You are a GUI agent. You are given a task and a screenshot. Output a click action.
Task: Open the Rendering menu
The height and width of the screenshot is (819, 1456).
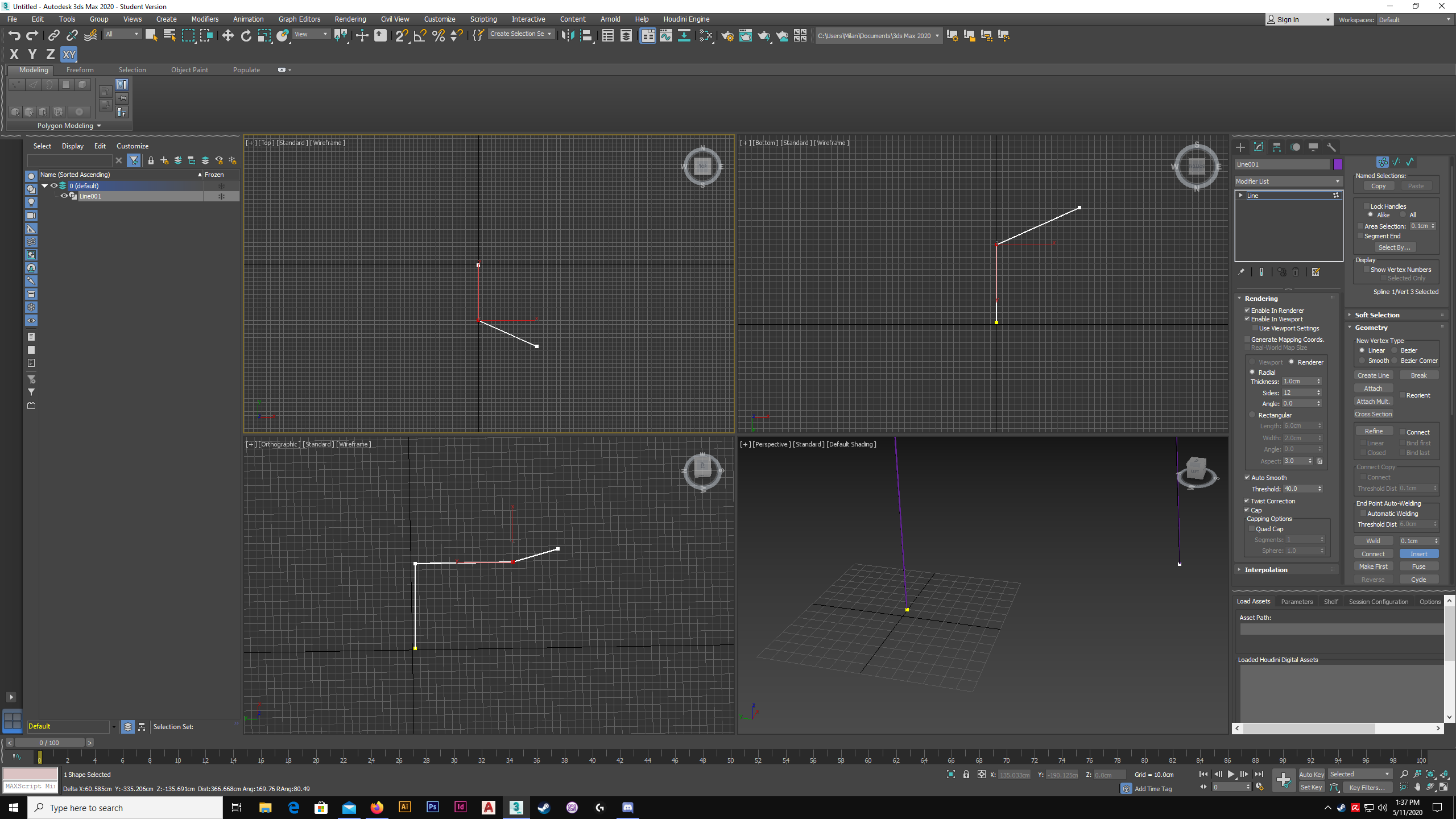(350, 19)
